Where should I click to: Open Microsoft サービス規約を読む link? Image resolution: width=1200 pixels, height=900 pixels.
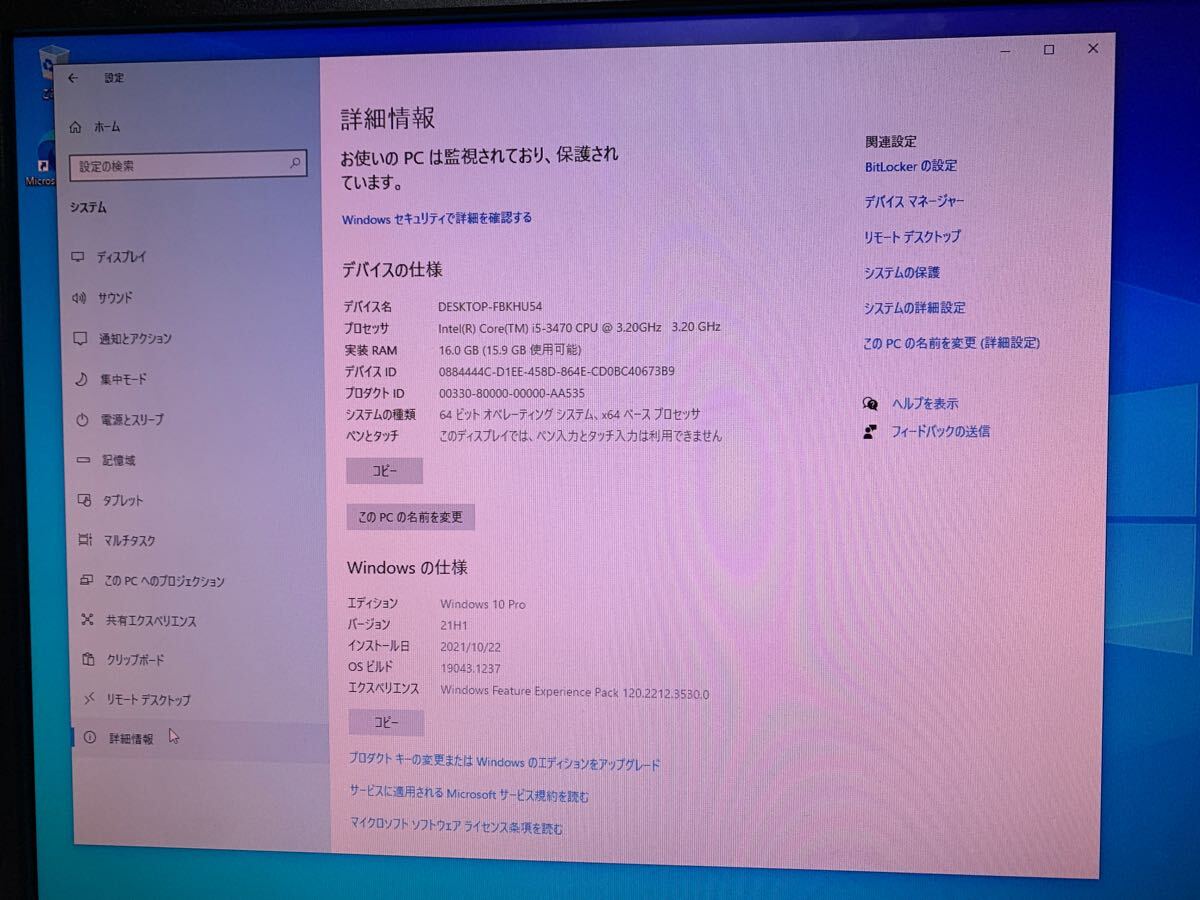tap(469, 796)
